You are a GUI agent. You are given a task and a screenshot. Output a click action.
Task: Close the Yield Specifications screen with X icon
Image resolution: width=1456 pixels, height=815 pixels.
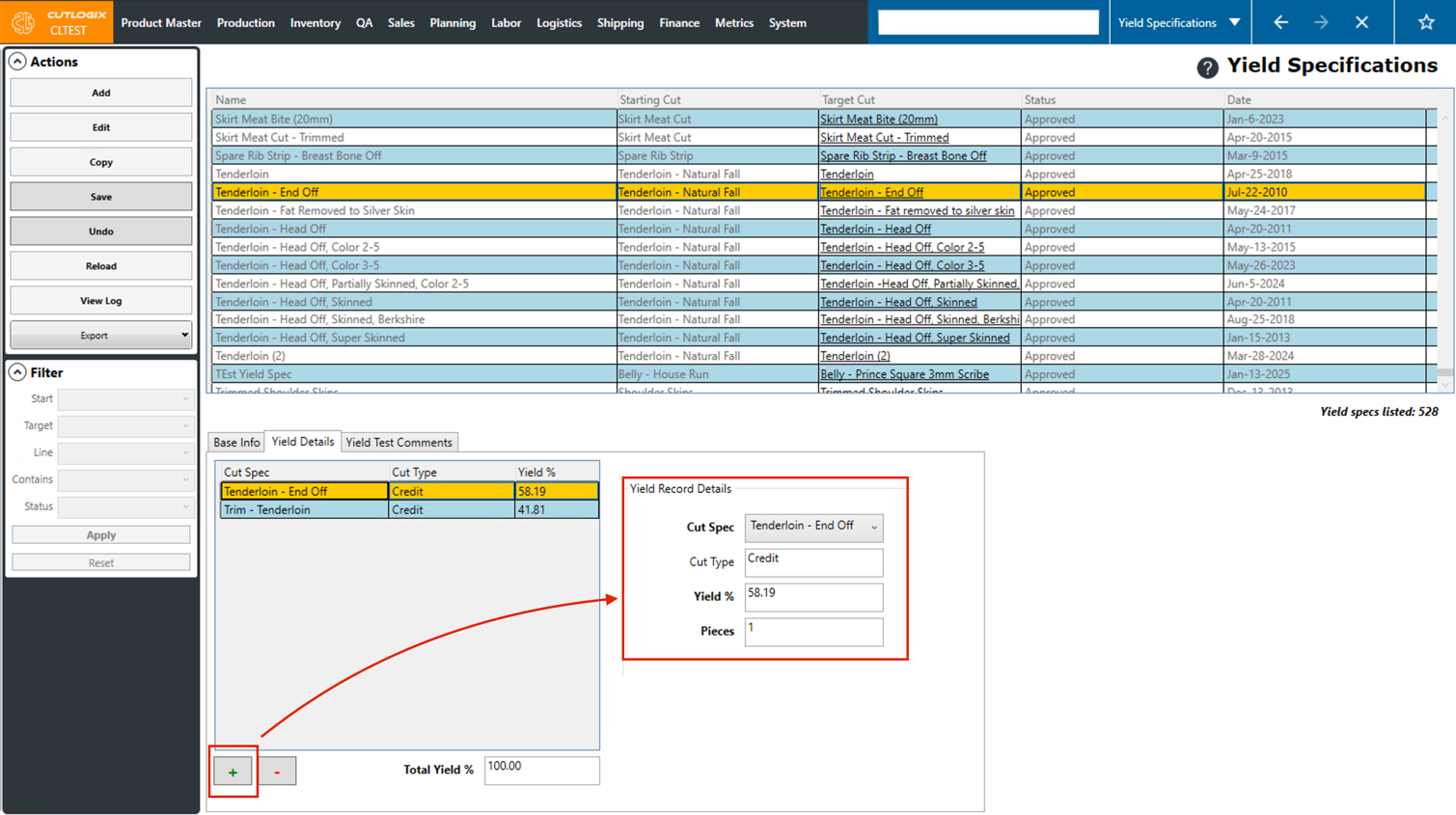1361,22
